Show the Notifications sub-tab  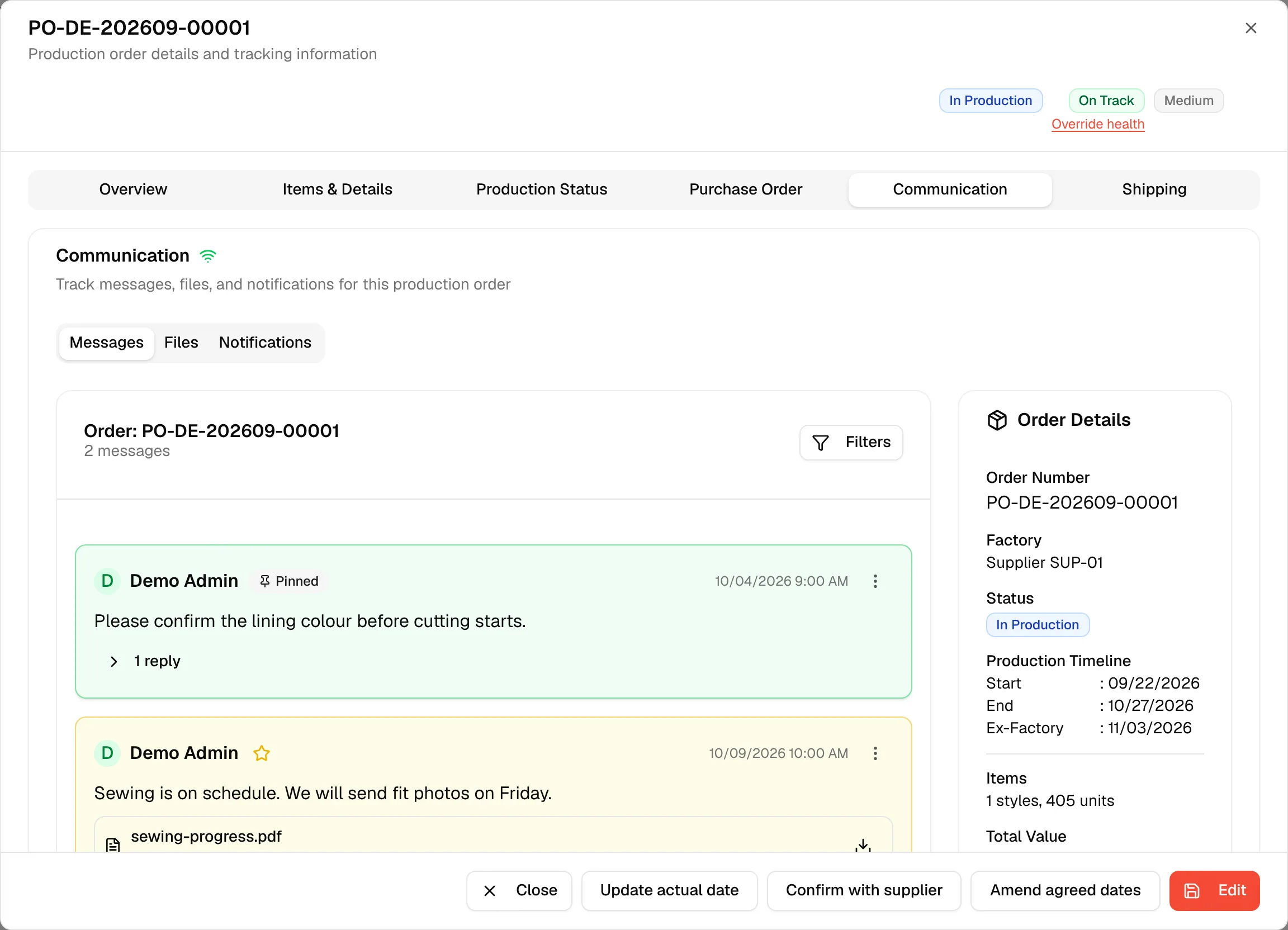point(264,343)
